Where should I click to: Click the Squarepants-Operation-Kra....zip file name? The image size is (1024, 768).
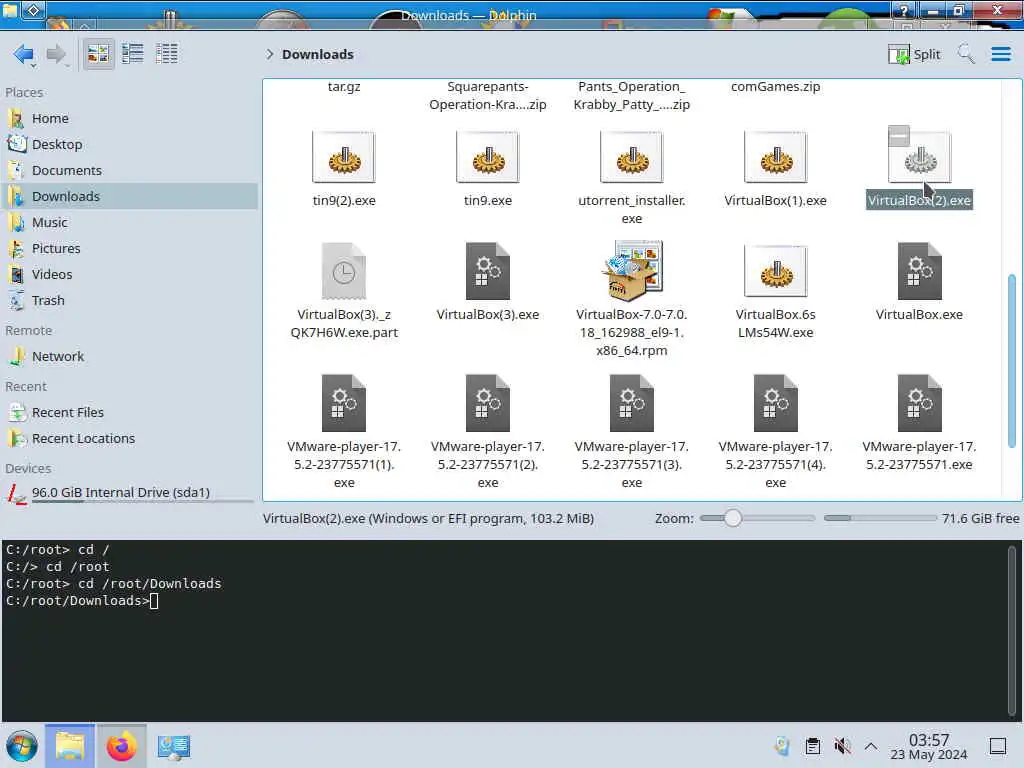(488, 95)
